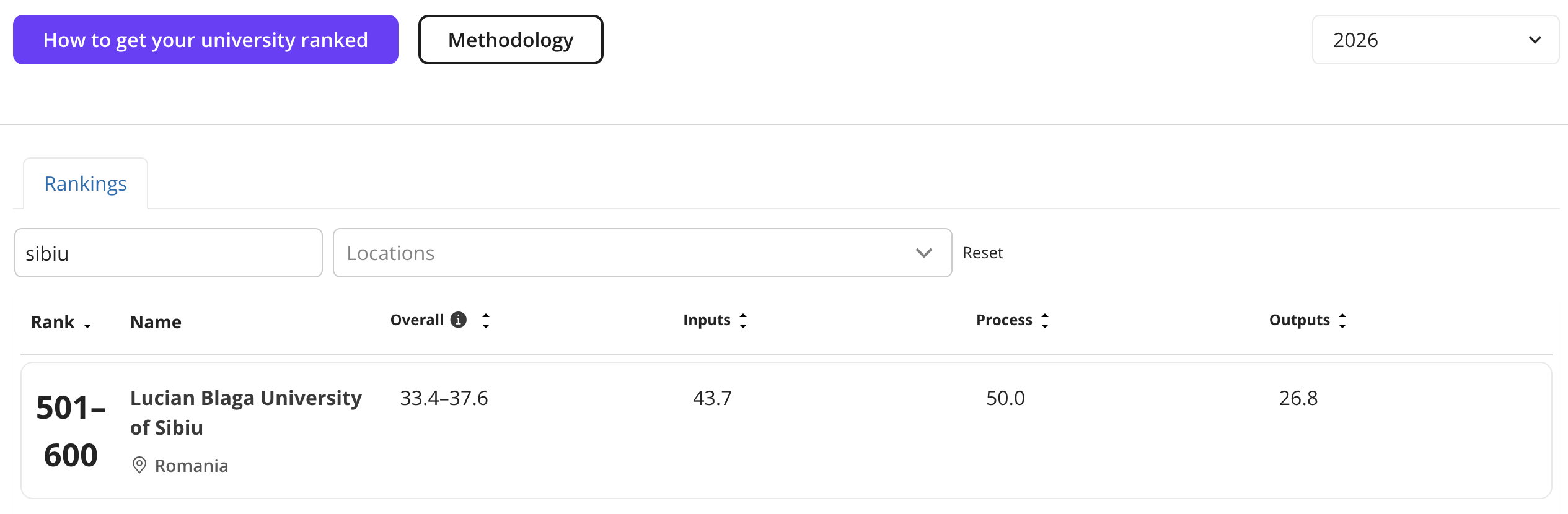Image resolution: width=1568 pixels, height=514 pixels.
Task: Click How to get your university ranked
Action: pyautogui.click(x=205, y=40)
